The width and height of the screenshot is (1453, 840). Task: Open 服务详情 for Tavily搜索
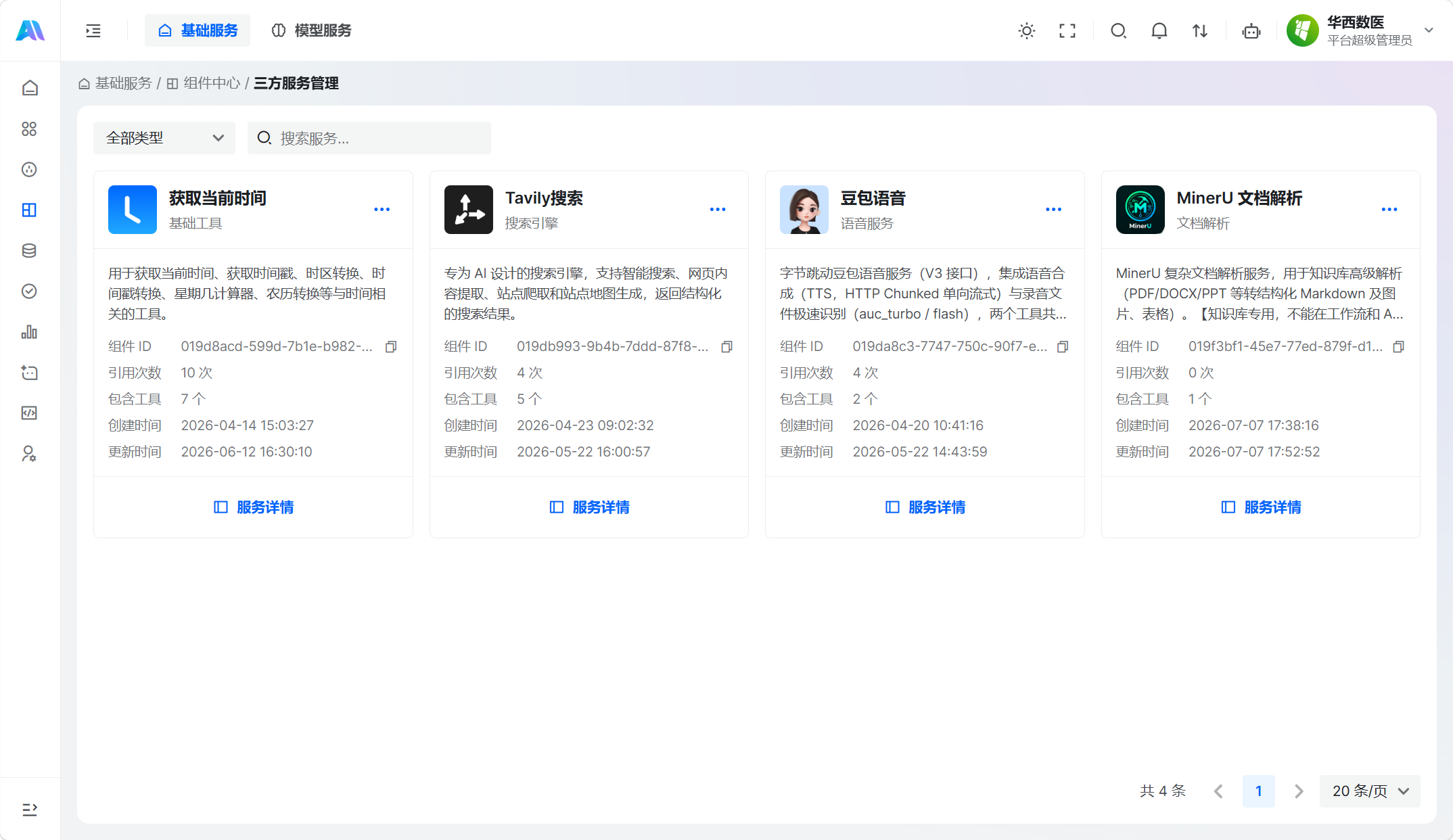(x=589, y=507)
